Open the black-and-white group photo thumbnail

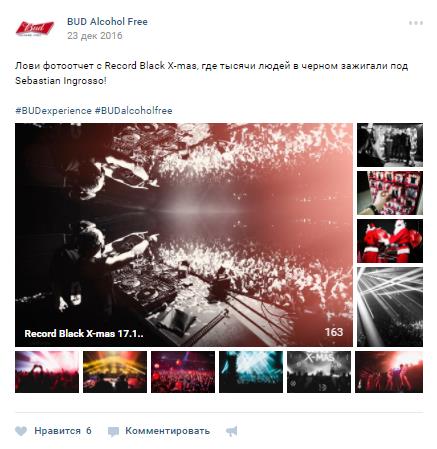pos(390,145)
